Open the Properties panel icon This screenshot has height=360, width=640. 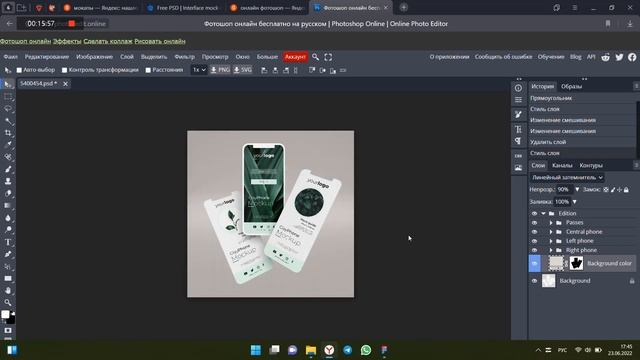(x=518, y=100)
